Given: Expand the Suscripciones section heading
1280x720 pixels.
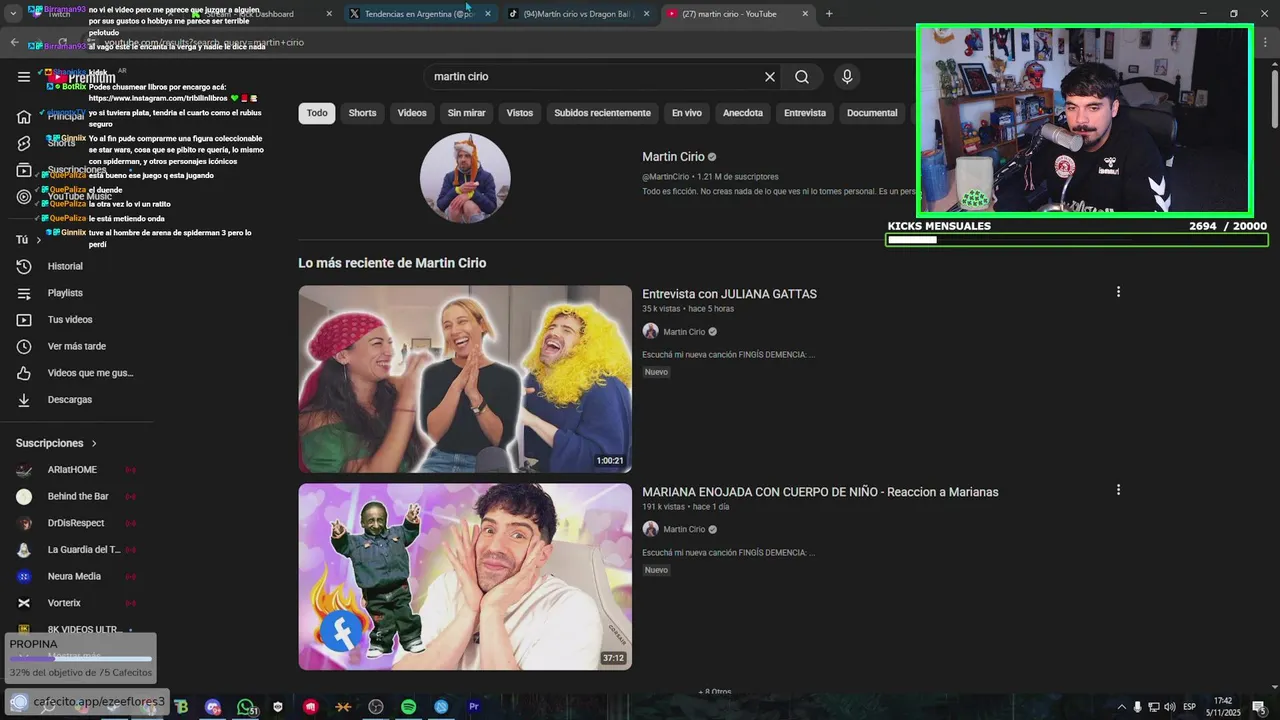Looking at the screenshot, I should tap(56, 443).
